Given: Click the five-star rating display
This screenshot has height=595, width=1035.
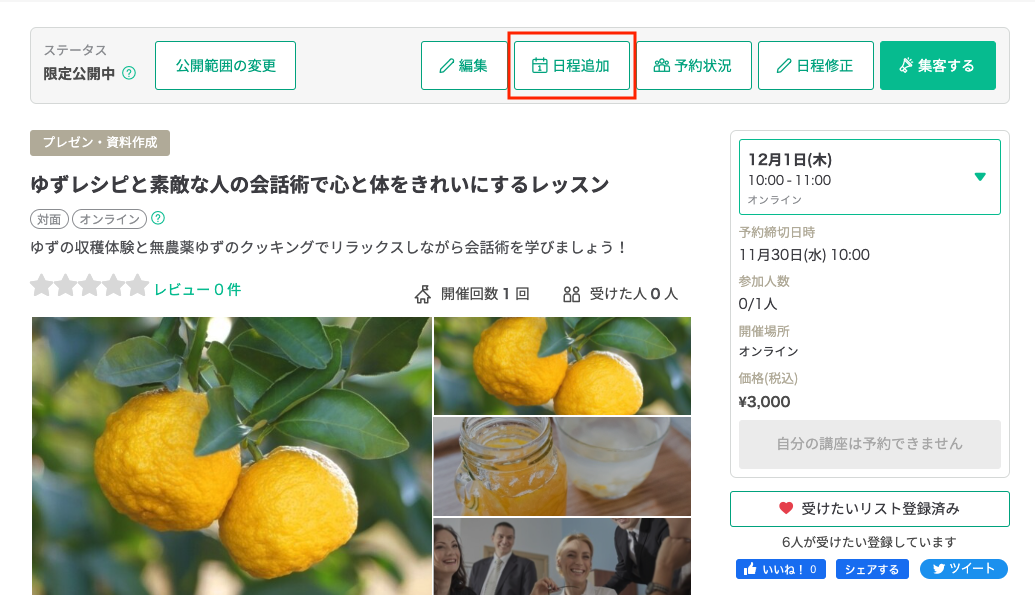Looking at the screenshot, I should pos(90,285).
